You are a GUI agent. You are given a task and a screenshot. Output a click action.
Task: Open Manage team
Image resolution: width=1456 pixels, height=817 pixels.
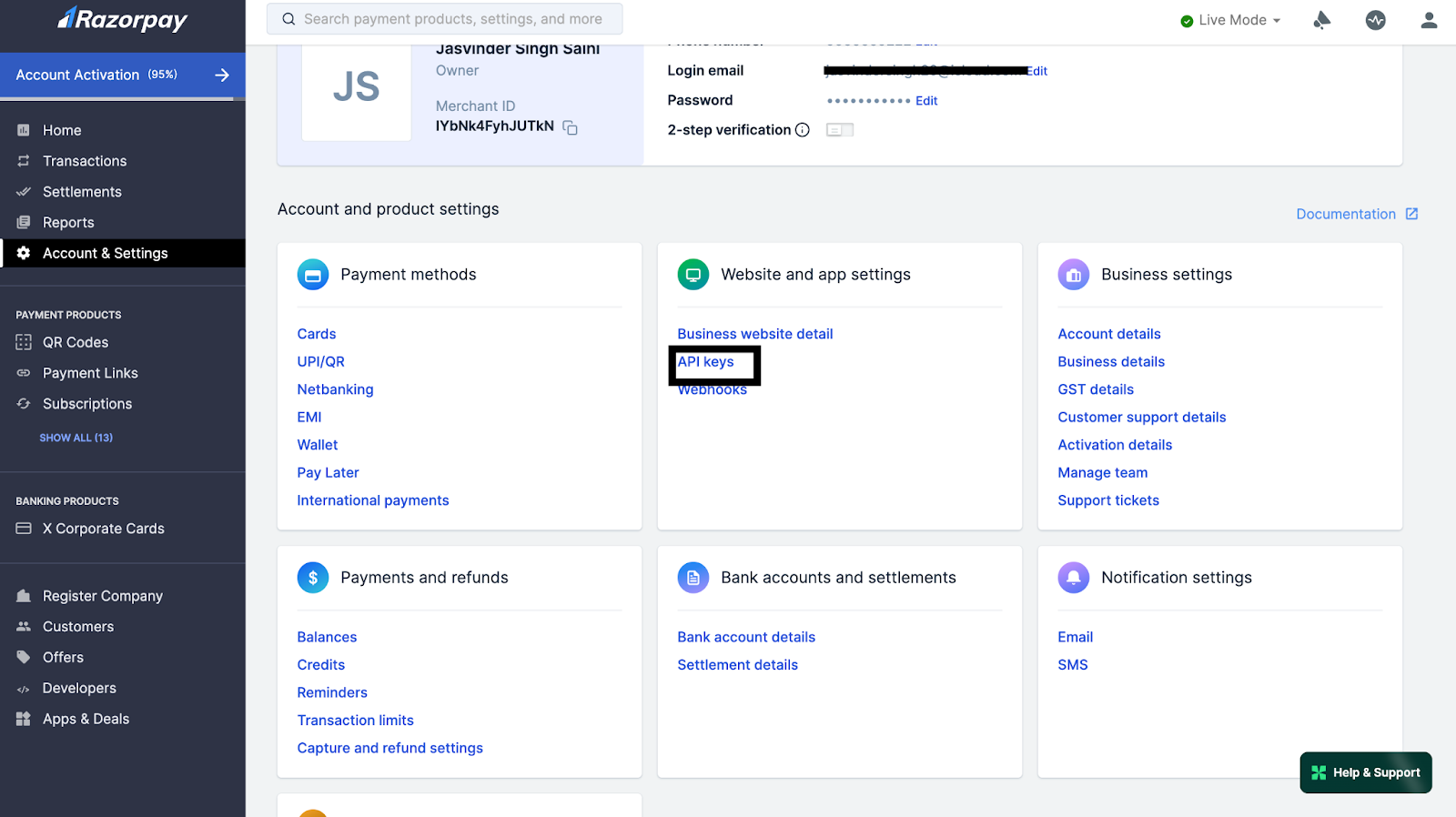[1103, 473]
